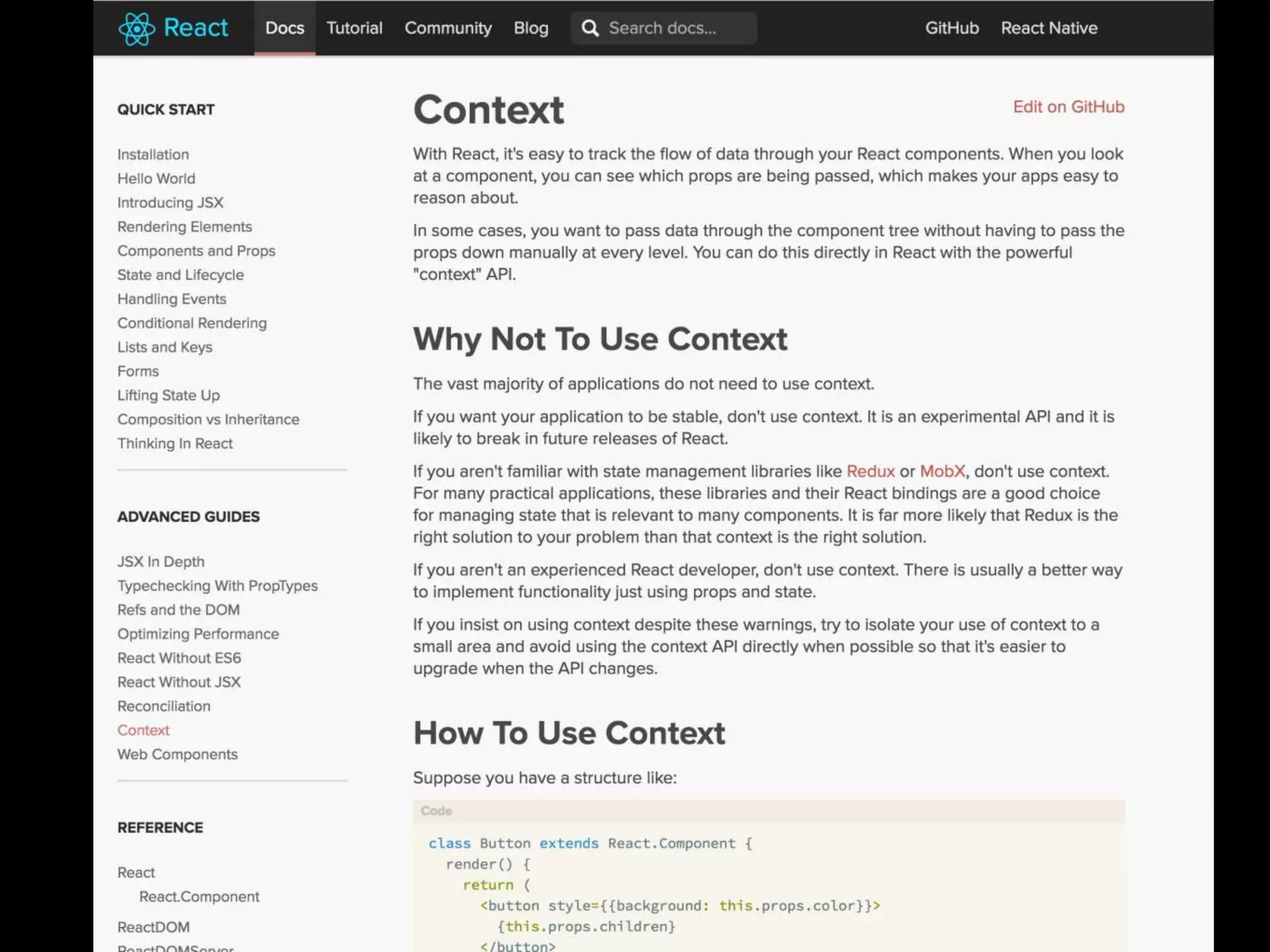The image size is (1270, 952).
Task: Click the Edit on GitHub link
Action: 1068,107
